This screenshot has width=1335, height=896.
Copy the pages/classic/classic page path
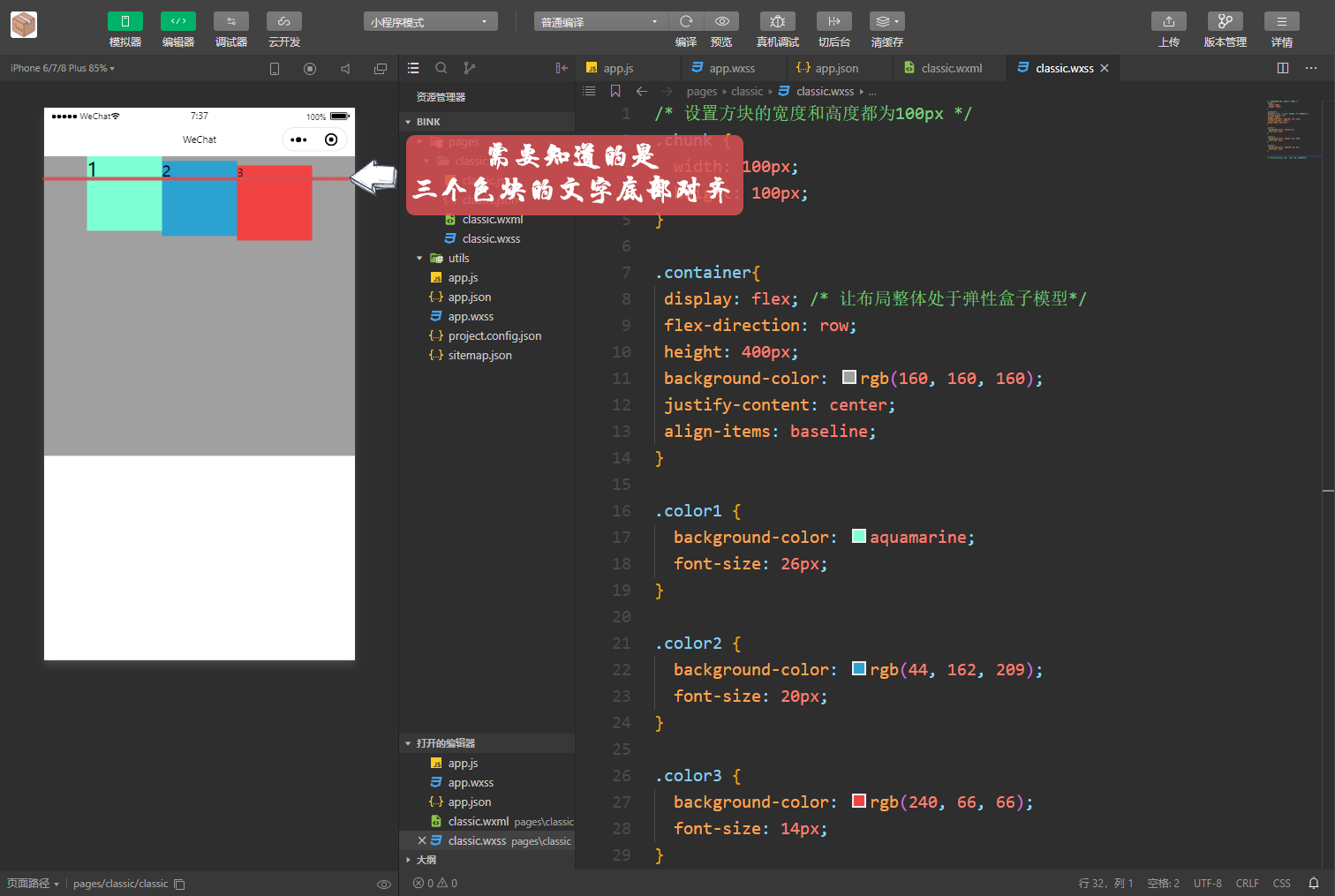coord(179,884)
